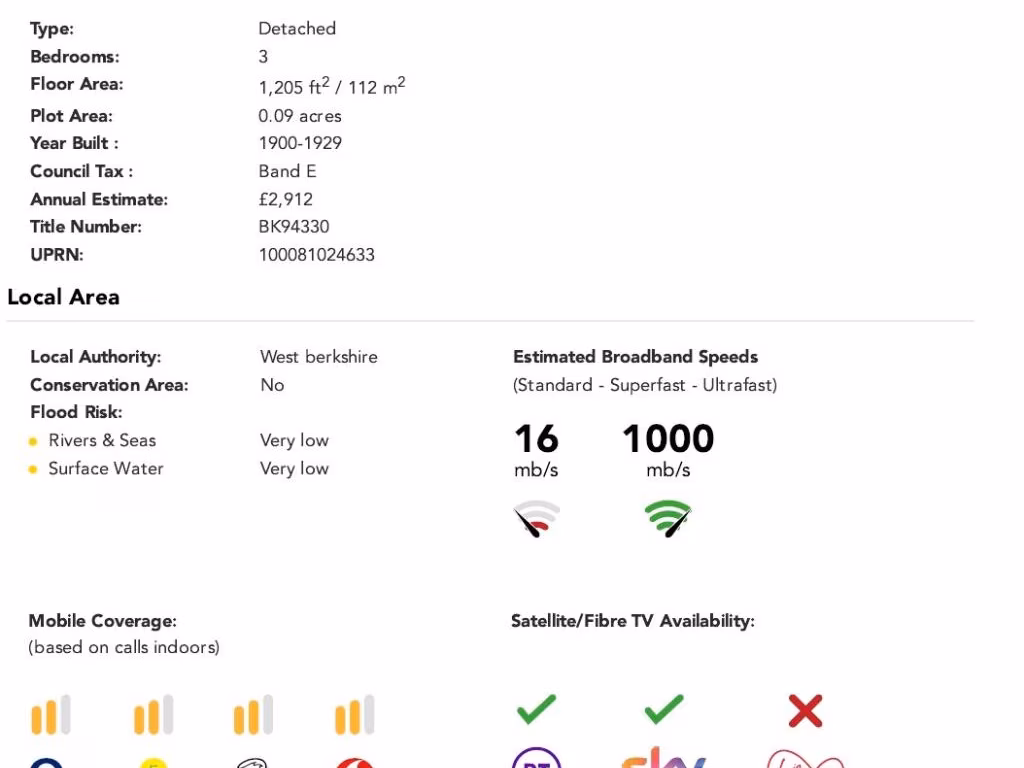Click the green checkmark above the Sky logo
1024x768 pixels.
[663, 710]
